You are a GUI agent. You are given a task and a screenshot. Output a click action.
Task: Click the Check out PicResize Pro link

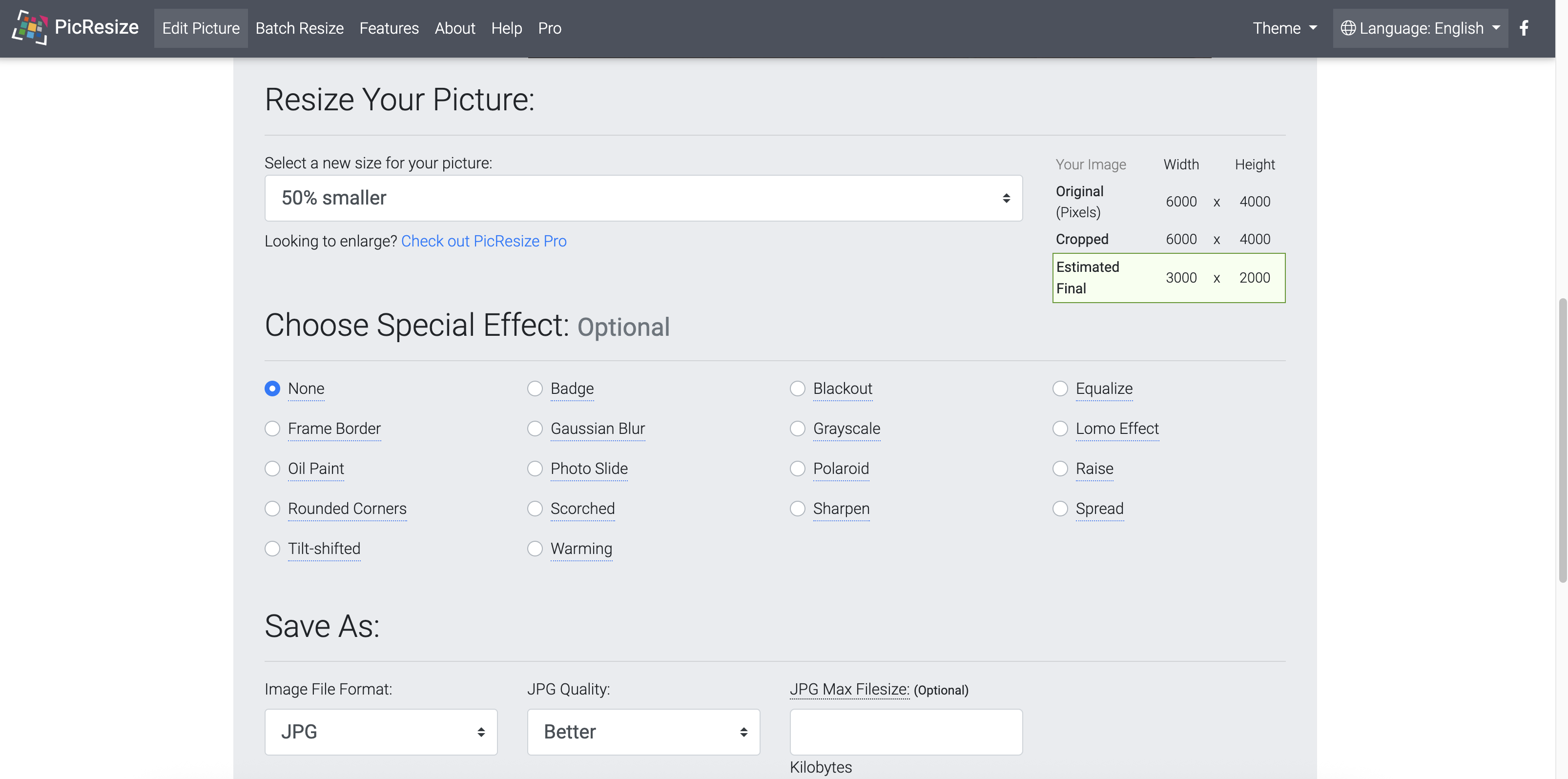point(484,241)
